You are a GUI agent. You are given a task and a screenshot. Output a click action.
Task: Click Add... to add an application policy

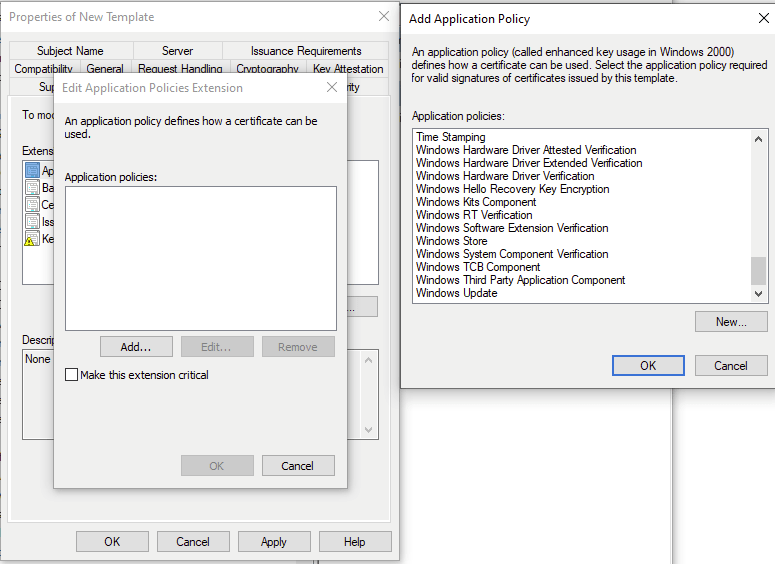coord(136,347)
